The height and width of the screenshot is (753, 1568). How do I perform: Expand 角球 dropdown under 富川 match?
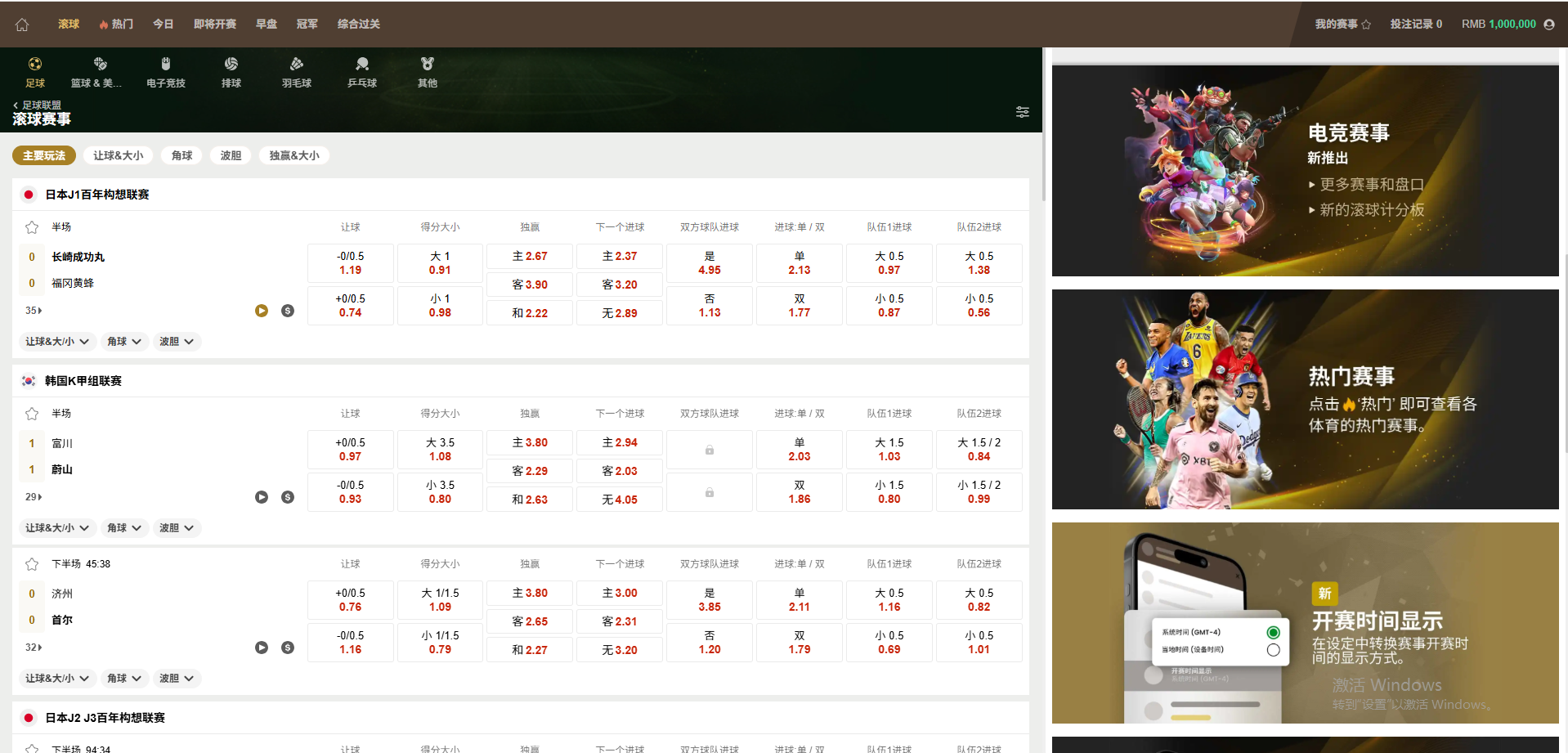pos(124,528)
